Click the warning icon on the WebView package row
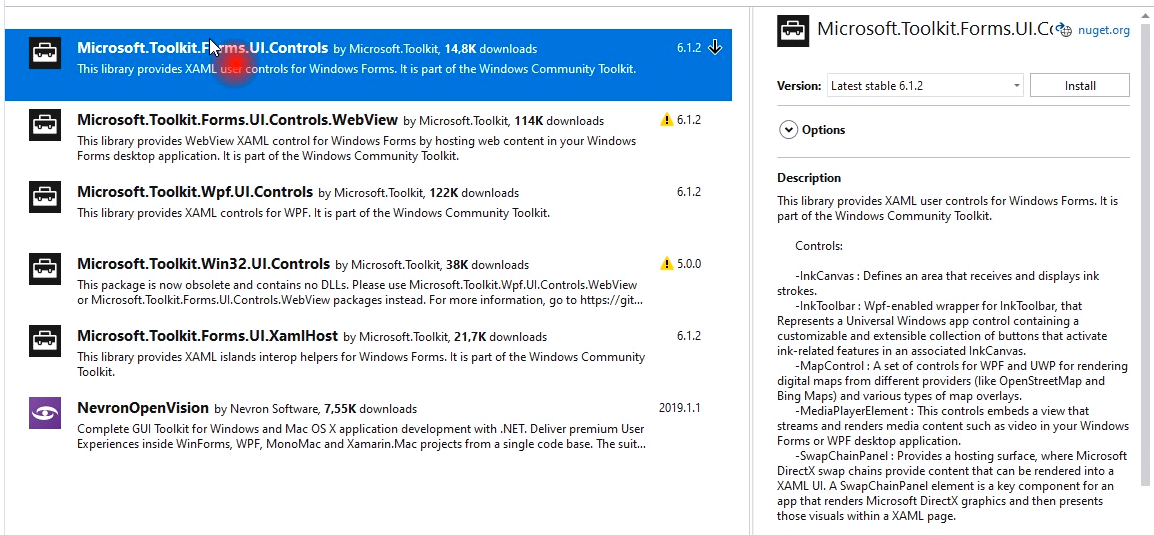This screenshot has height=535, width=1154. [x=667, y=120]
